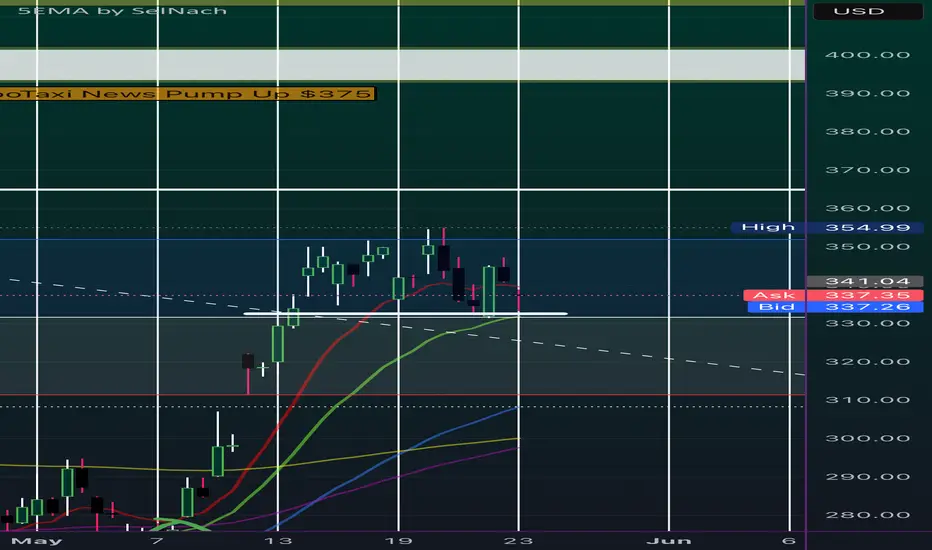
Task: Click the 280.00 price scale label
Action: pyautogui.click(x=867, y=515)
